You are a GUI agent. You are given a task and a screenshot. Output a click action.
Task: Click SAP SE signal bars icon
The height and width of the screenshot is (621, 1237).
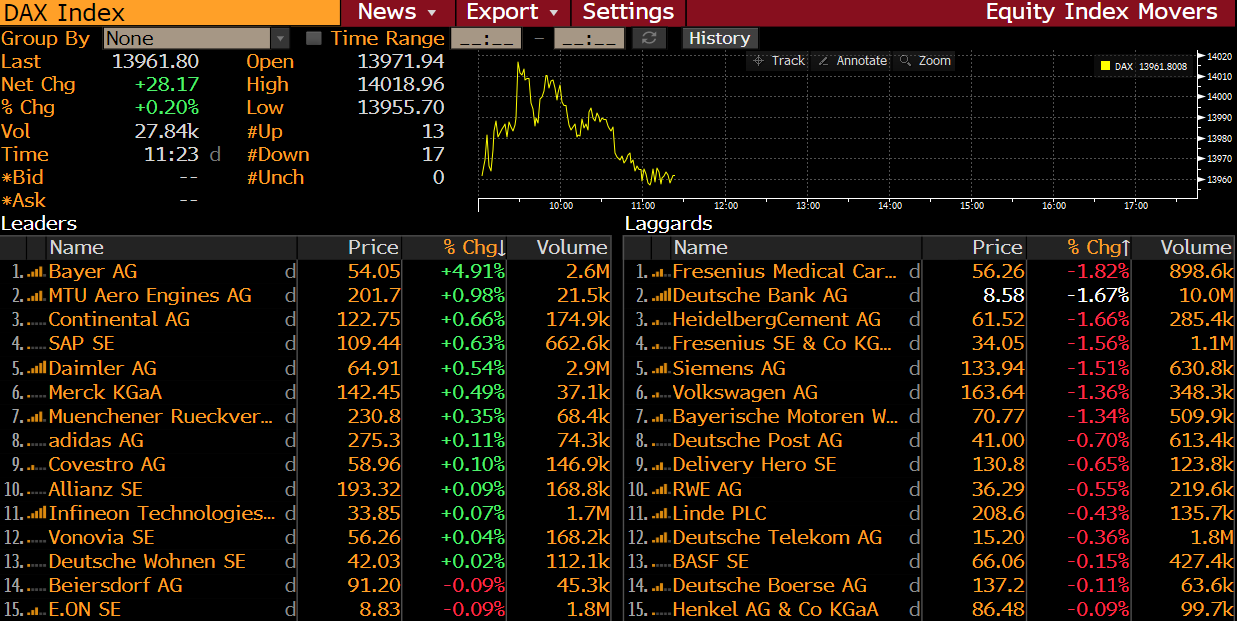click(36, 345)
